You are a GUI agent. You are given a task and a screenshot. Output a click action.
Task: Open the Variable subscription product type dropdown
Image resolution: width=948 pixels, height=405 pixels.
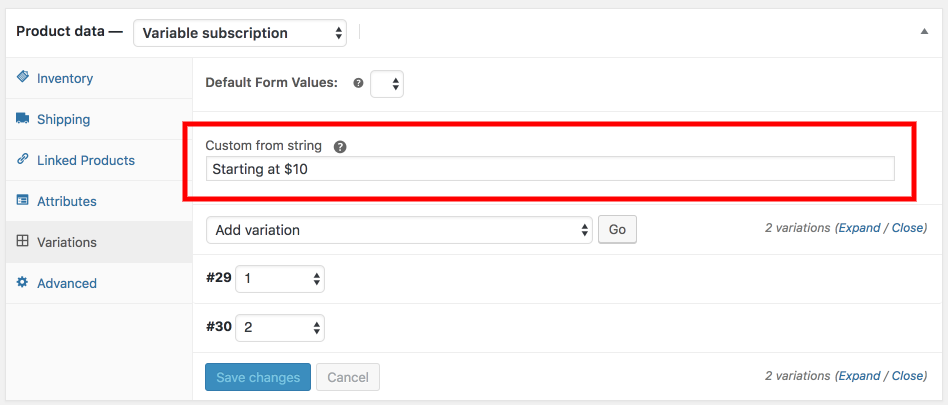[240, 33]
